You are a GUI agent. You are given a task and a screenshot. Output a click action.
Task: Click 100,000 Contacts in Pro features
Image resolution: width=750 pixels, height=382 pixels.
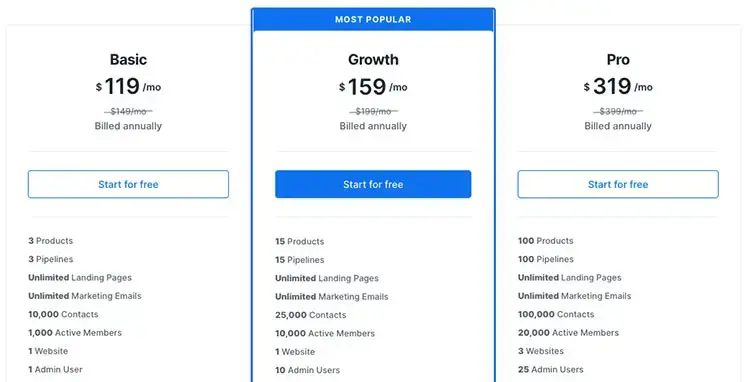point(556,314)
